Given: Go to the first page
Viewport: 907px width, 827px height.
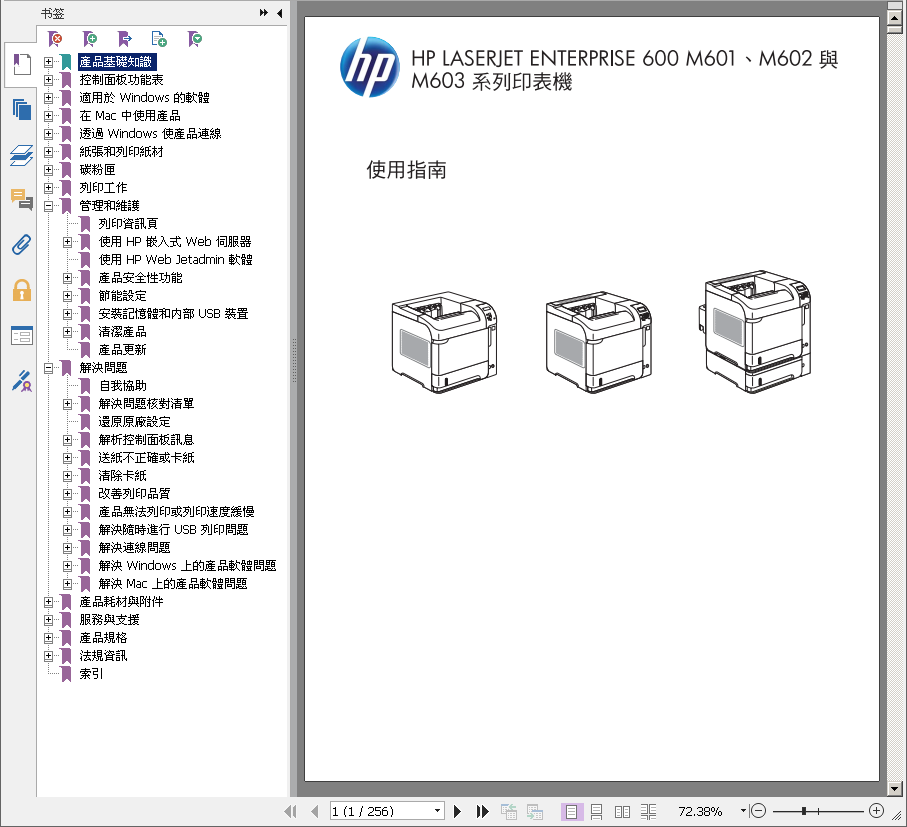Looking at the screenshot, I should coord(290,811).
